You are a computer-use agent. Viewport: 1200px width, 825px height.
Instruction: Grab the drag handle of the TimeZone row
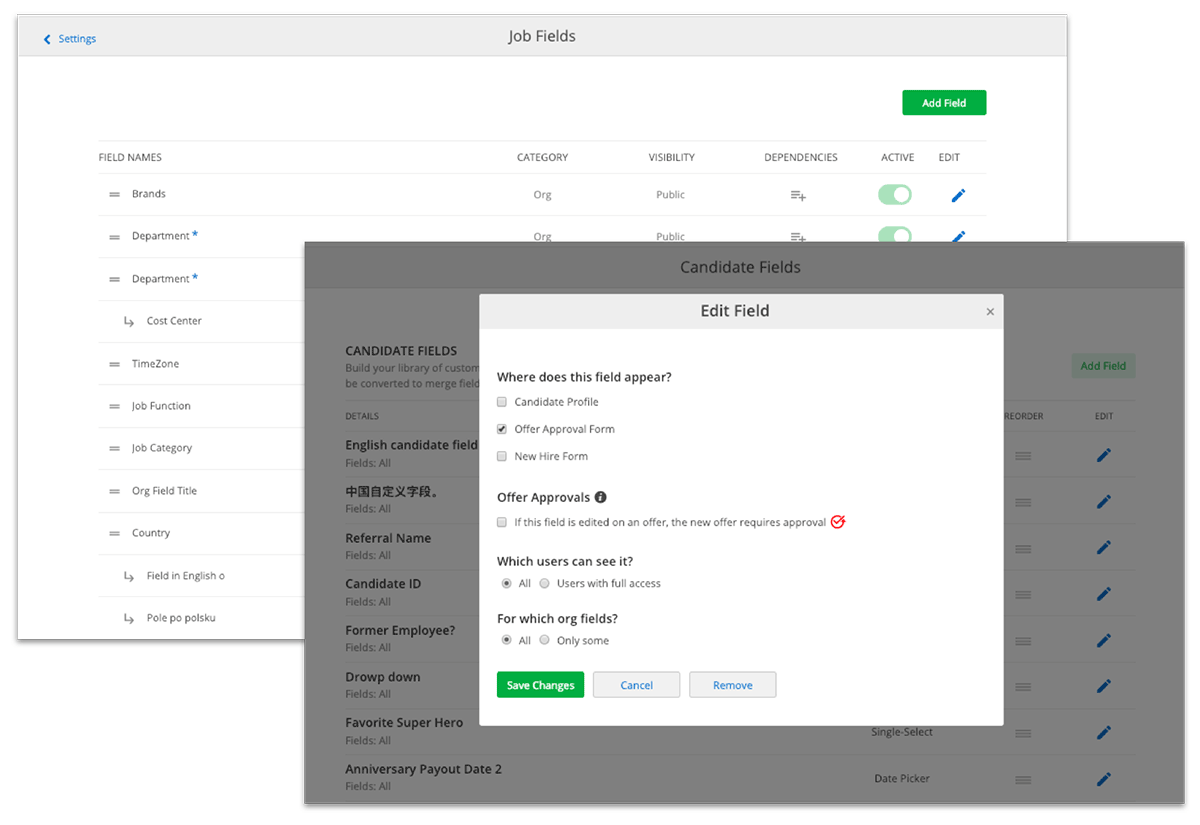tap(115, 364)
